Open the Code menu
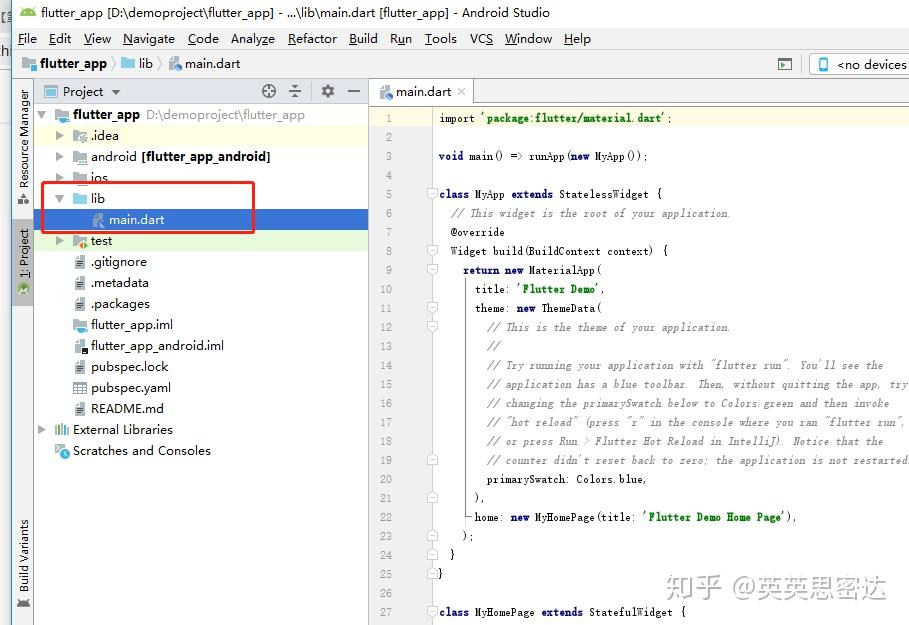Viewport: 909px width, 625px height. (x=203, y=39)
